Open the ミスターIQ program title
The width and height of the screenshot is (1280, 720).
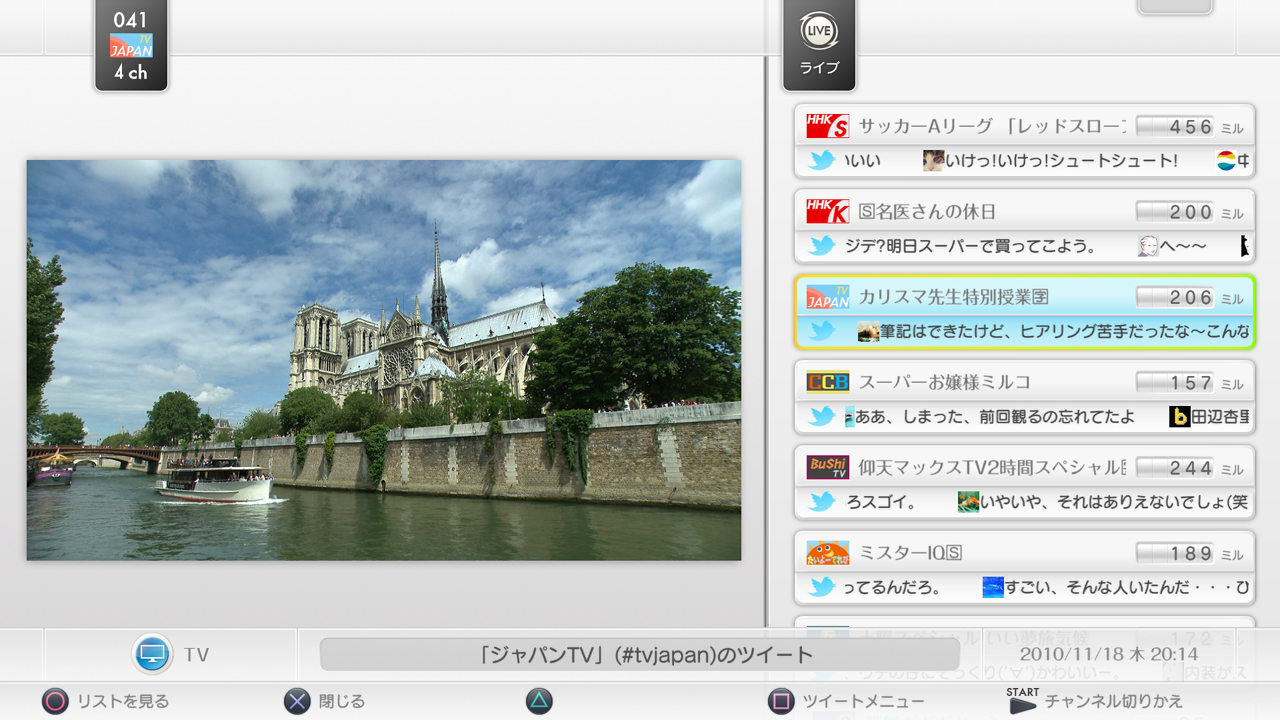tap(910, 553)
